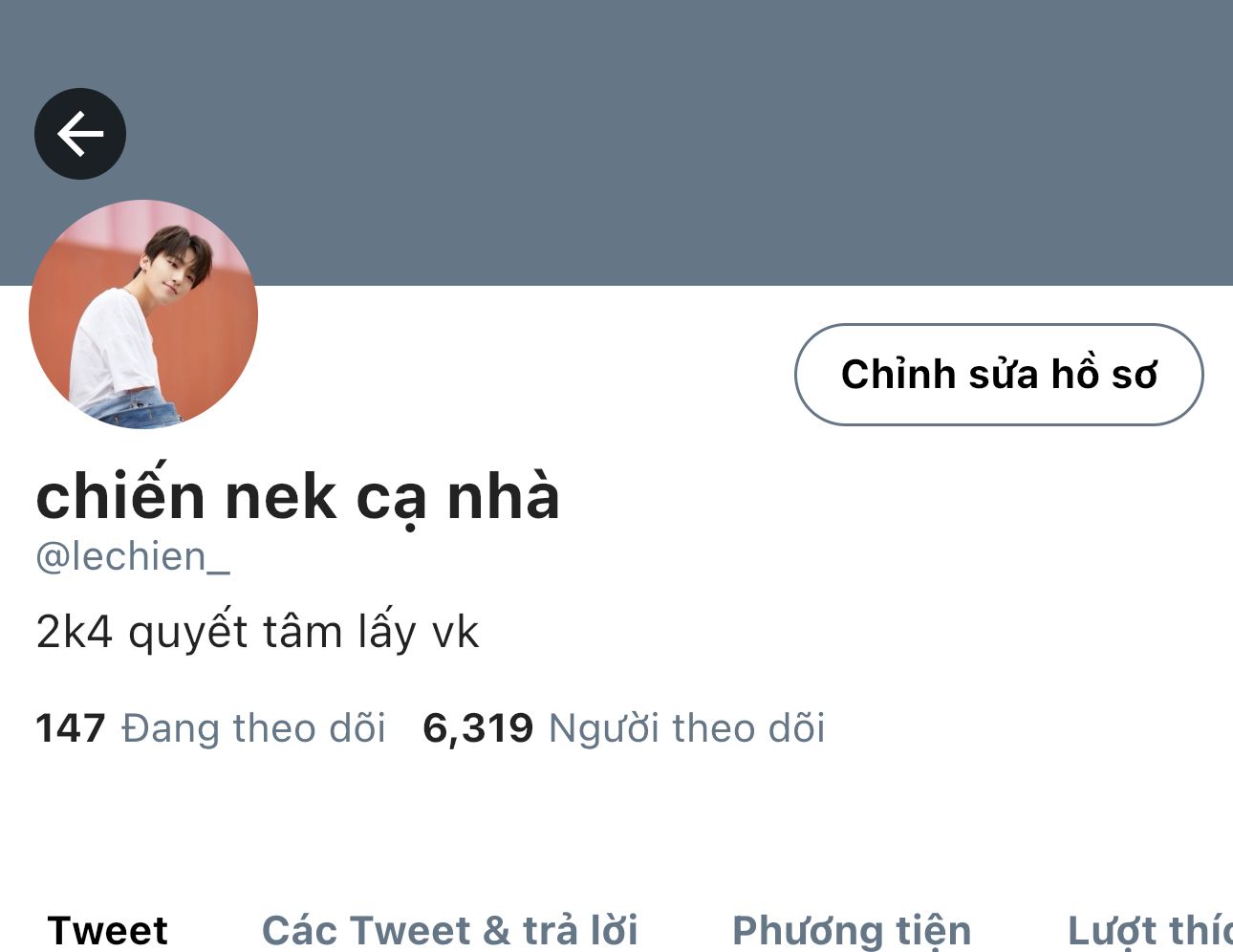Tap the bio text 2k4 quyết tâm lấy vk

(x=257, y=632)
